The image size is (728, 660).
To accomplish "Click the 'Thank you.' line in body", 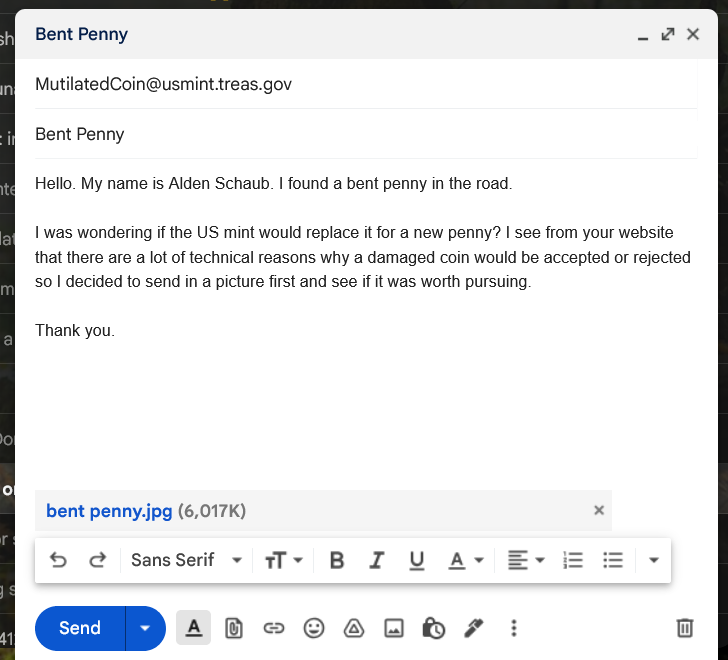I will (75, 330).
